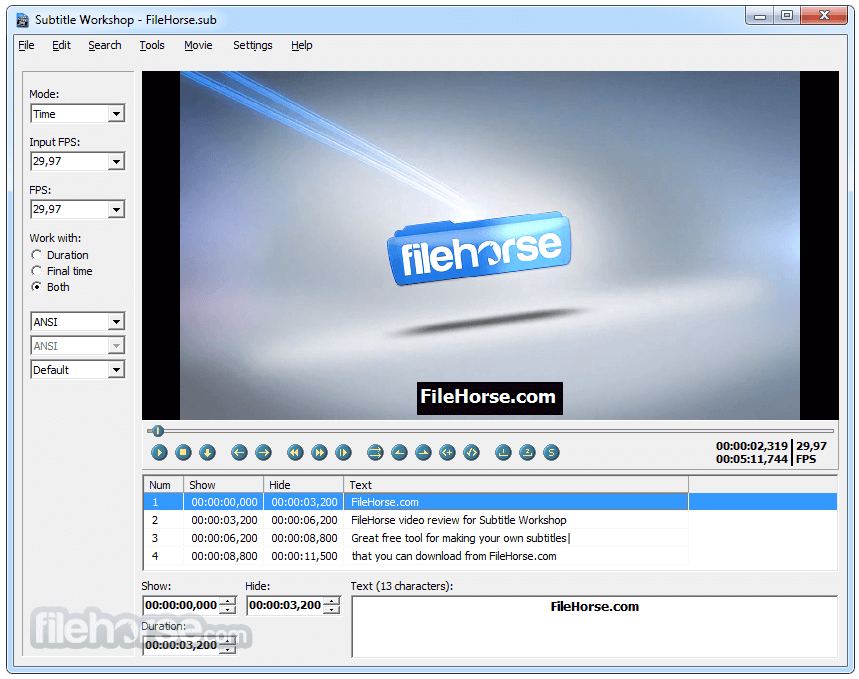The width and height of the screenshot is (859, 679).
Task: Expand the Mode dropdown showing Time
Action: [116, 114]
